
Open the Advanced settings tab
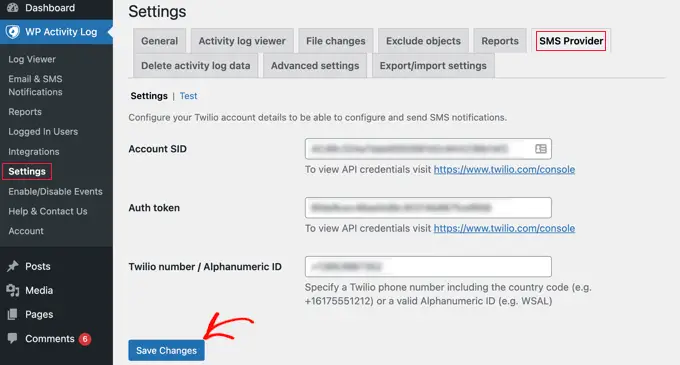pyautogui.click(x=315, y=65)
